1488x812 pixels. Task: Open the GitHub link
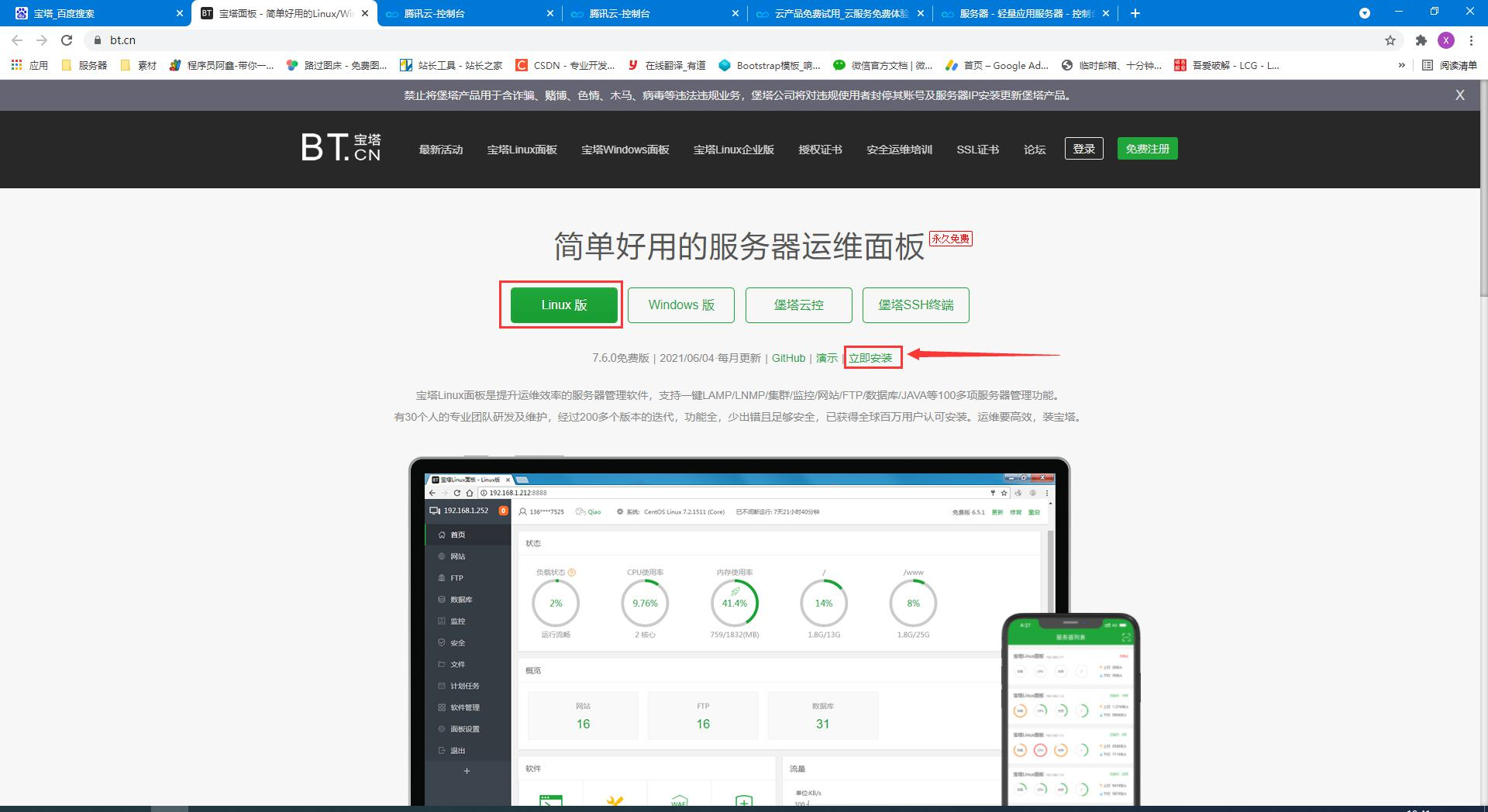(789, 358)
